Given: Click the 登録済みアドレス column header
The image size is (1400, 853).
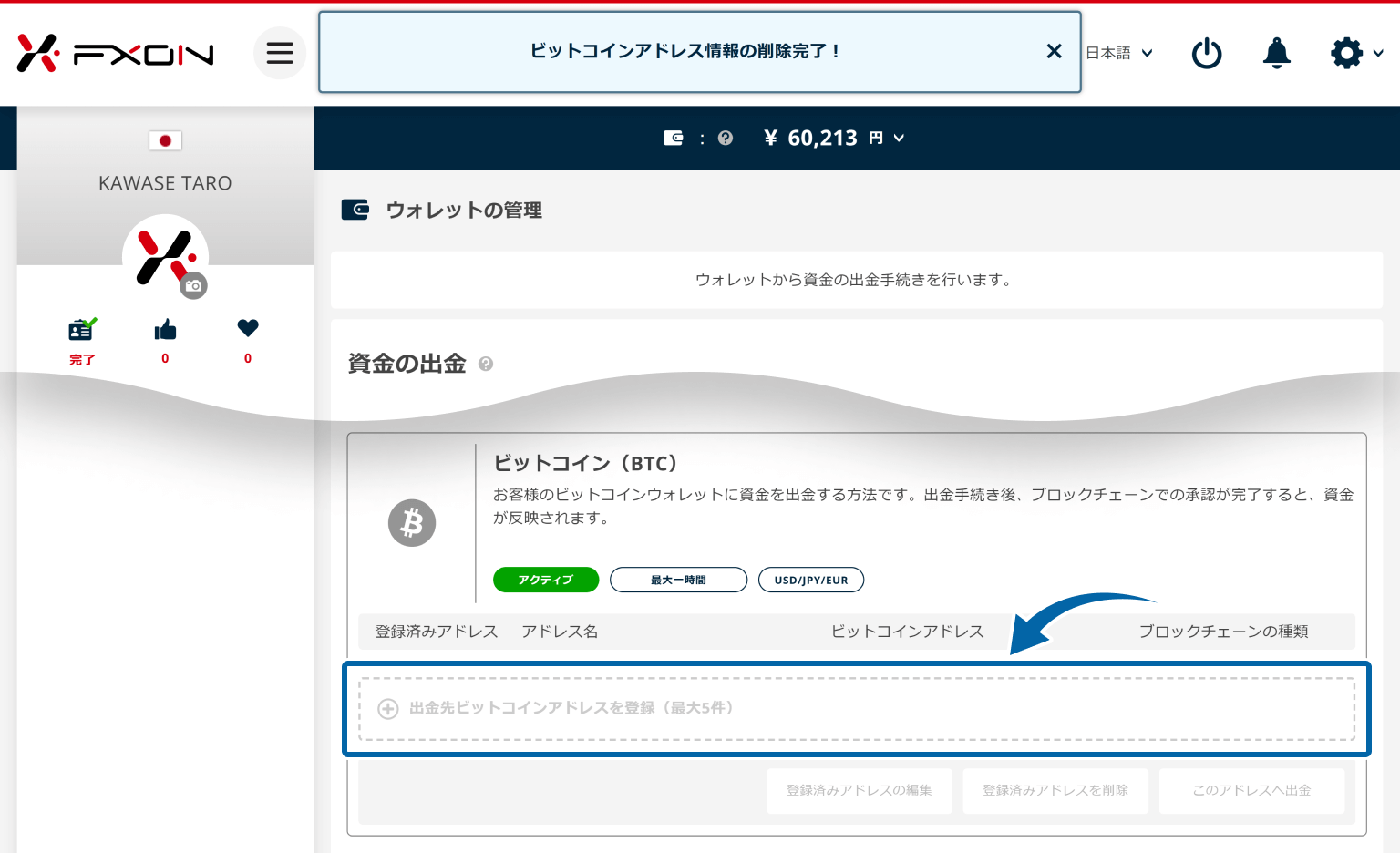Looking at the screenshot, I should (437, 632).
